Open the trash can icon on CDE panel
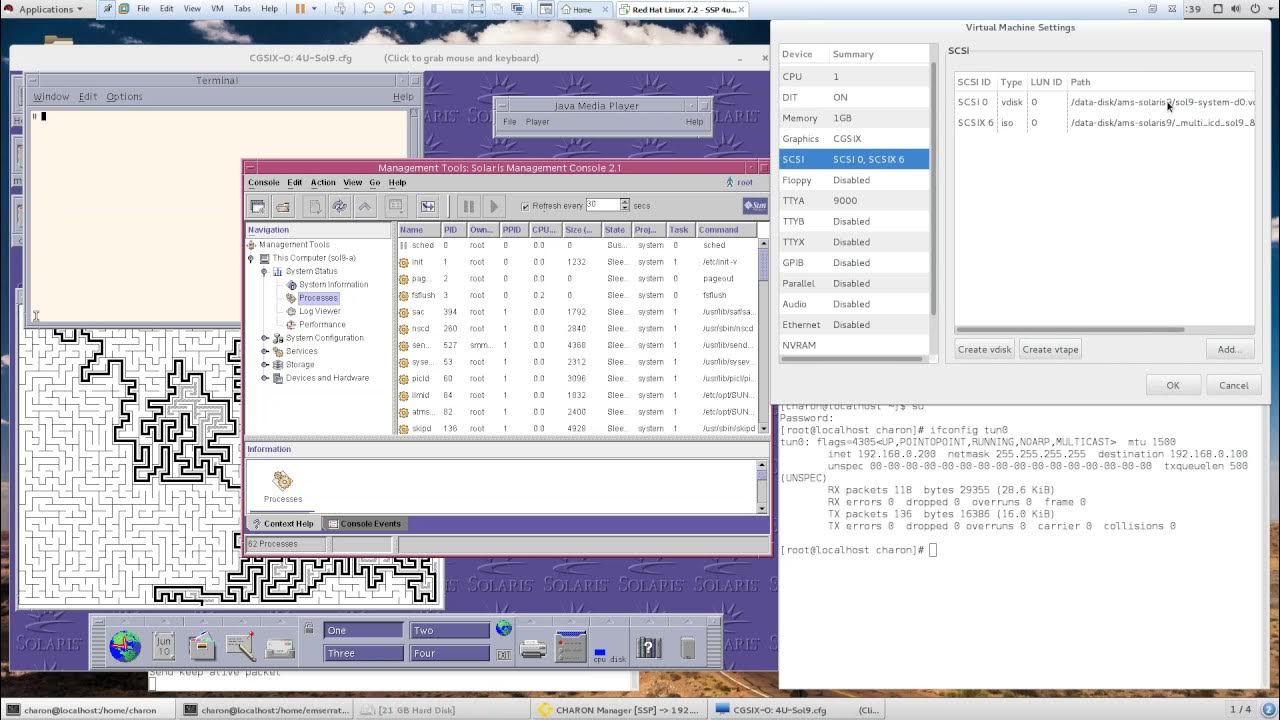Screen dimensions: 1280x720 pos(687,647)
